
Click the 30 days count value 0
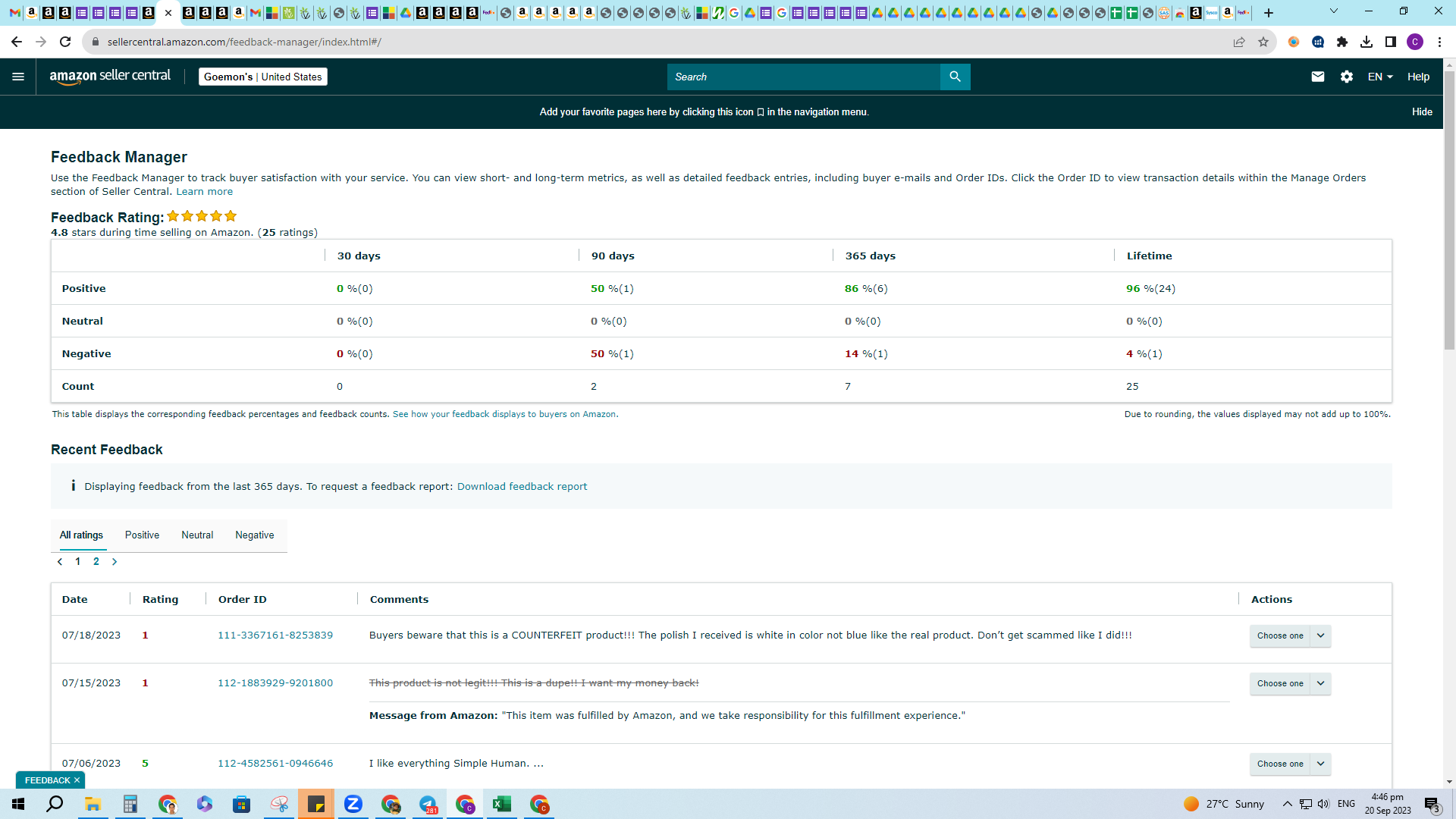pyautogui.click(x=340, y=386)
